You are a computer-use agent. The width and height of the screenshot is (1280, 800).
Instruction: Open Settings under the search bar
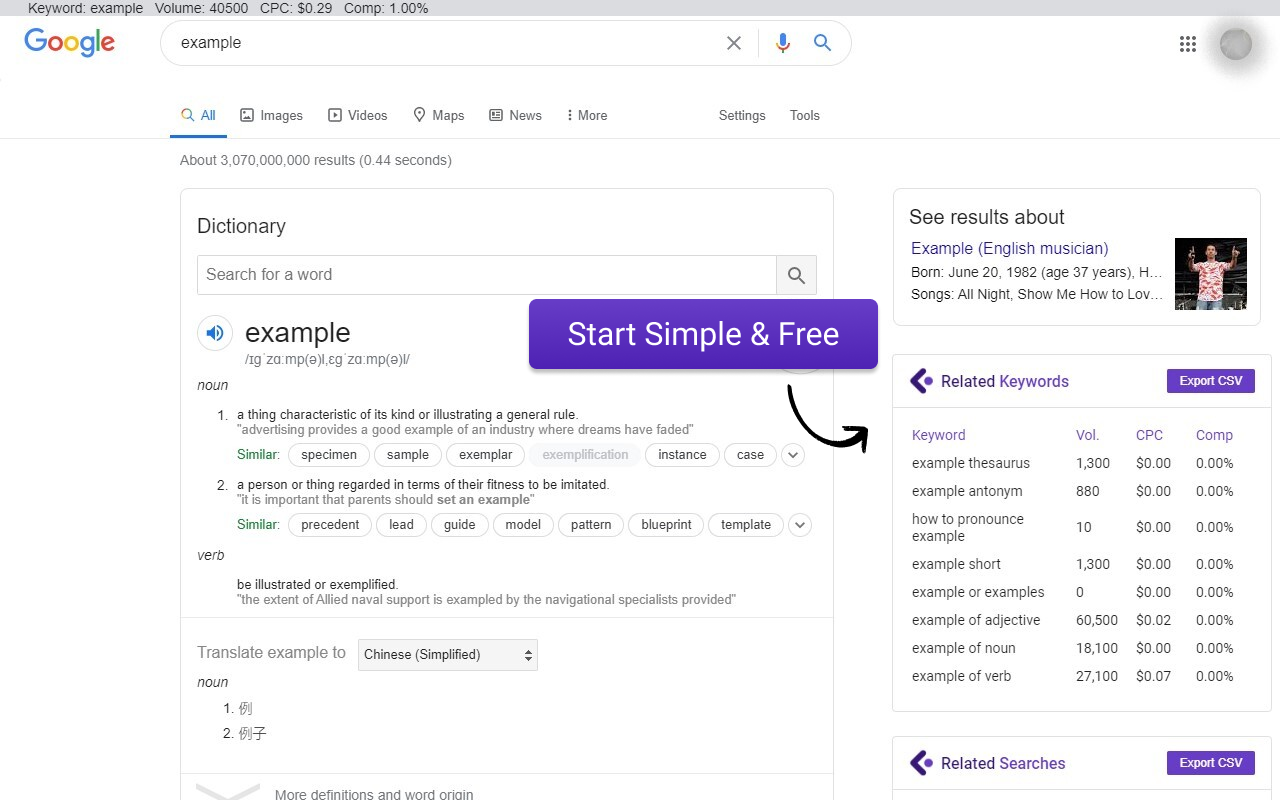(742, 115)
